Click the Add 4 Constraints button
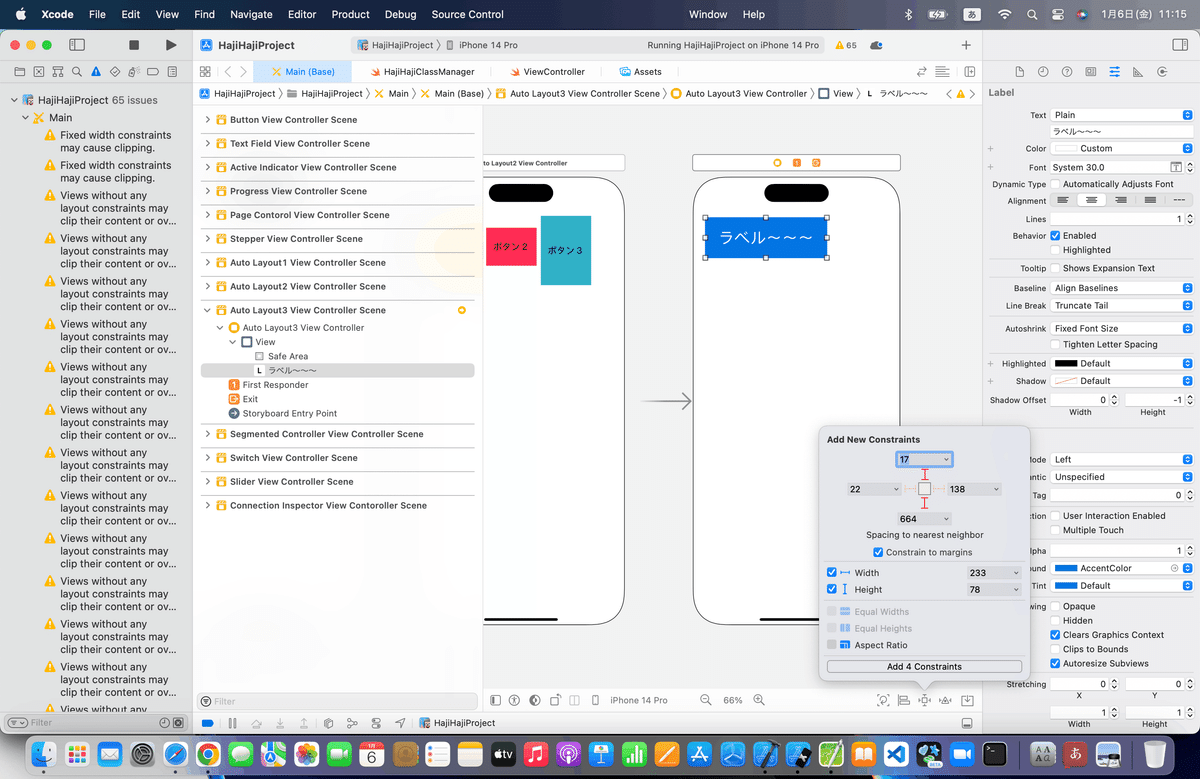Viewport: 1200px width, 779px height. (924, 666)
